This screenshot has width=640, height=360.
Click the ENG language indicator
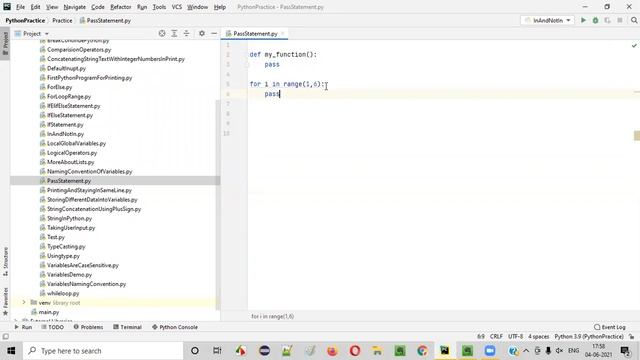[x=573, y=351]
